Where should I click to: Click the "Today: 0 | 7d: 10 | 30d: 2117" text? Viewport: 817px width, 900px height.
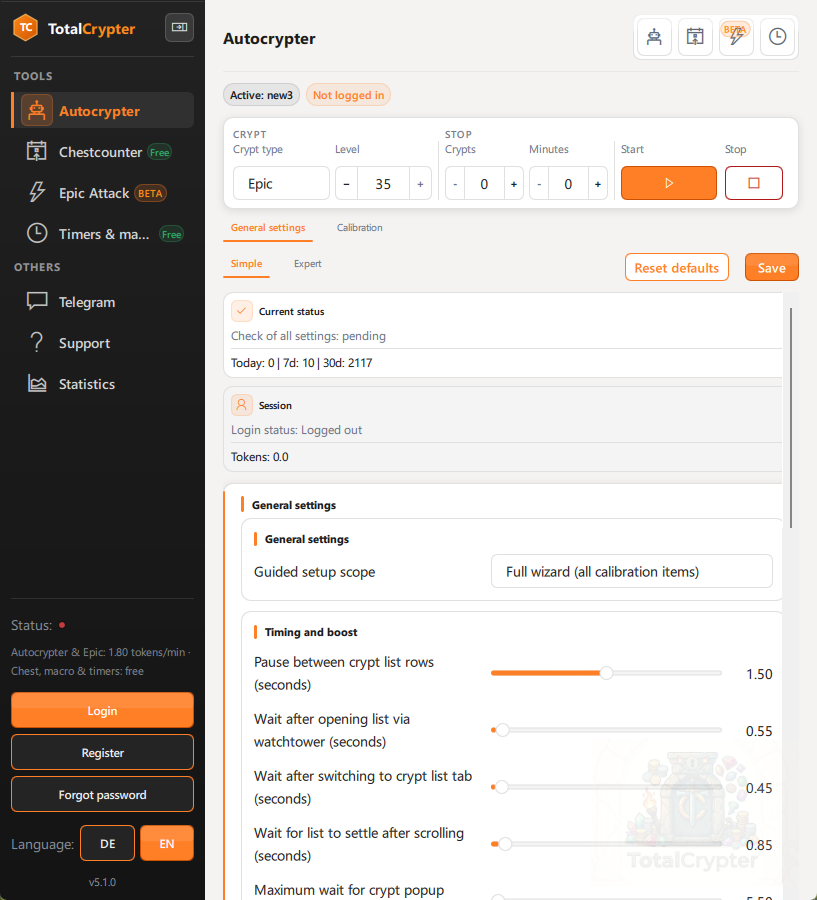301,363
